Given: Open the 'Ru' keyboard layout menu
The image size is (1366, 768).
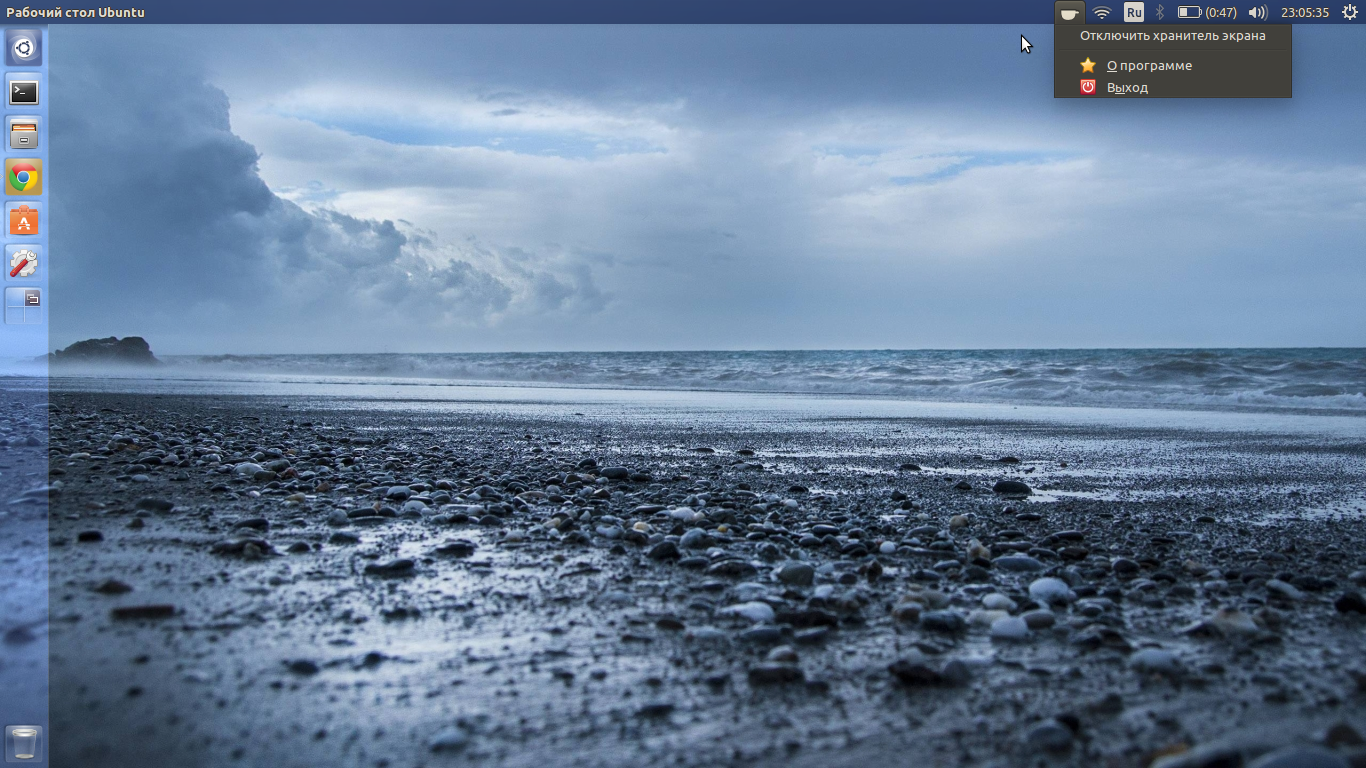Looking at the screenshot, I should [1133, 13].
